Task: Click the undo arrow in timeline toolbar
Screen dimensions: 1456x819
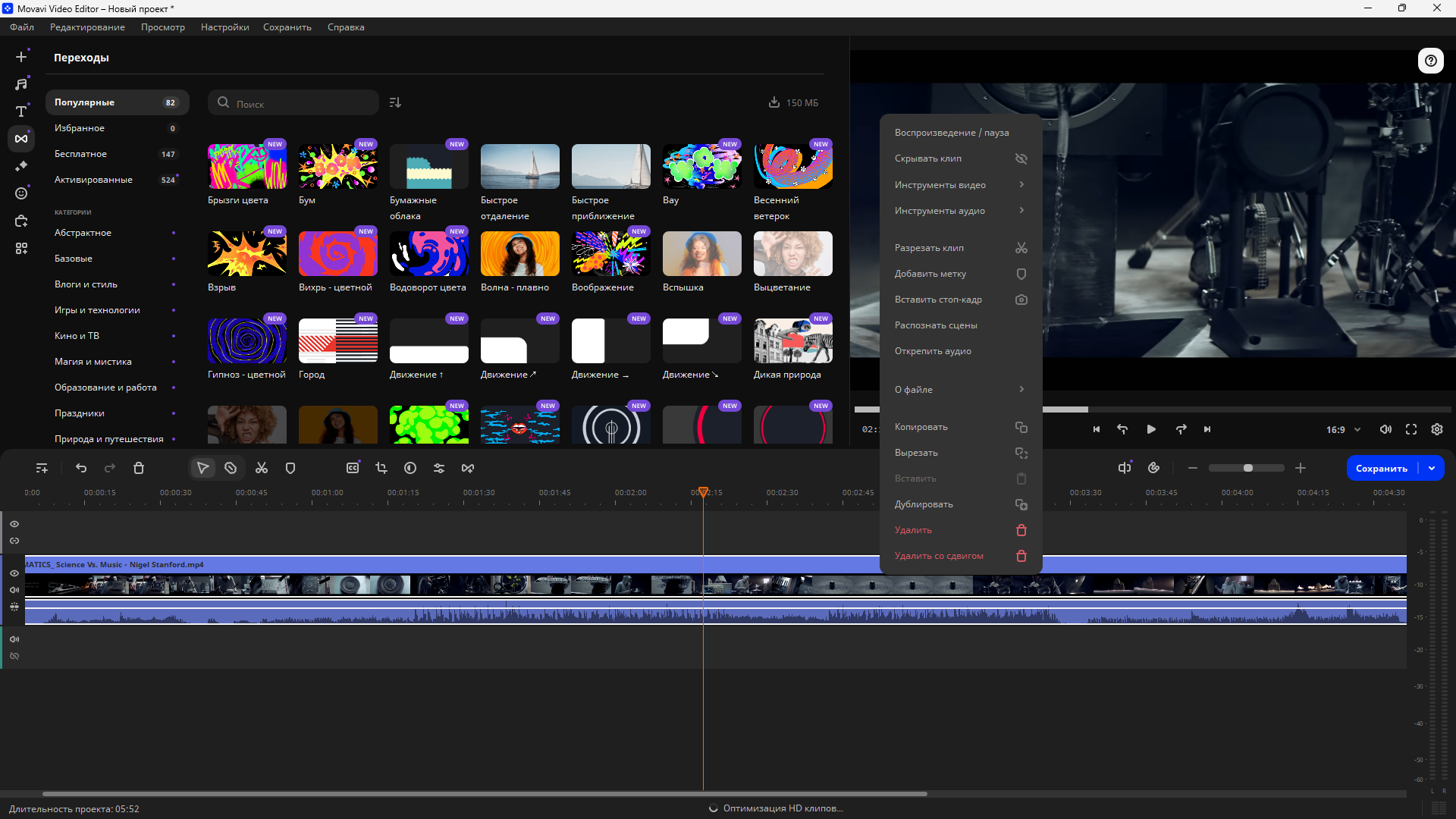Action: tap(81, 468)
